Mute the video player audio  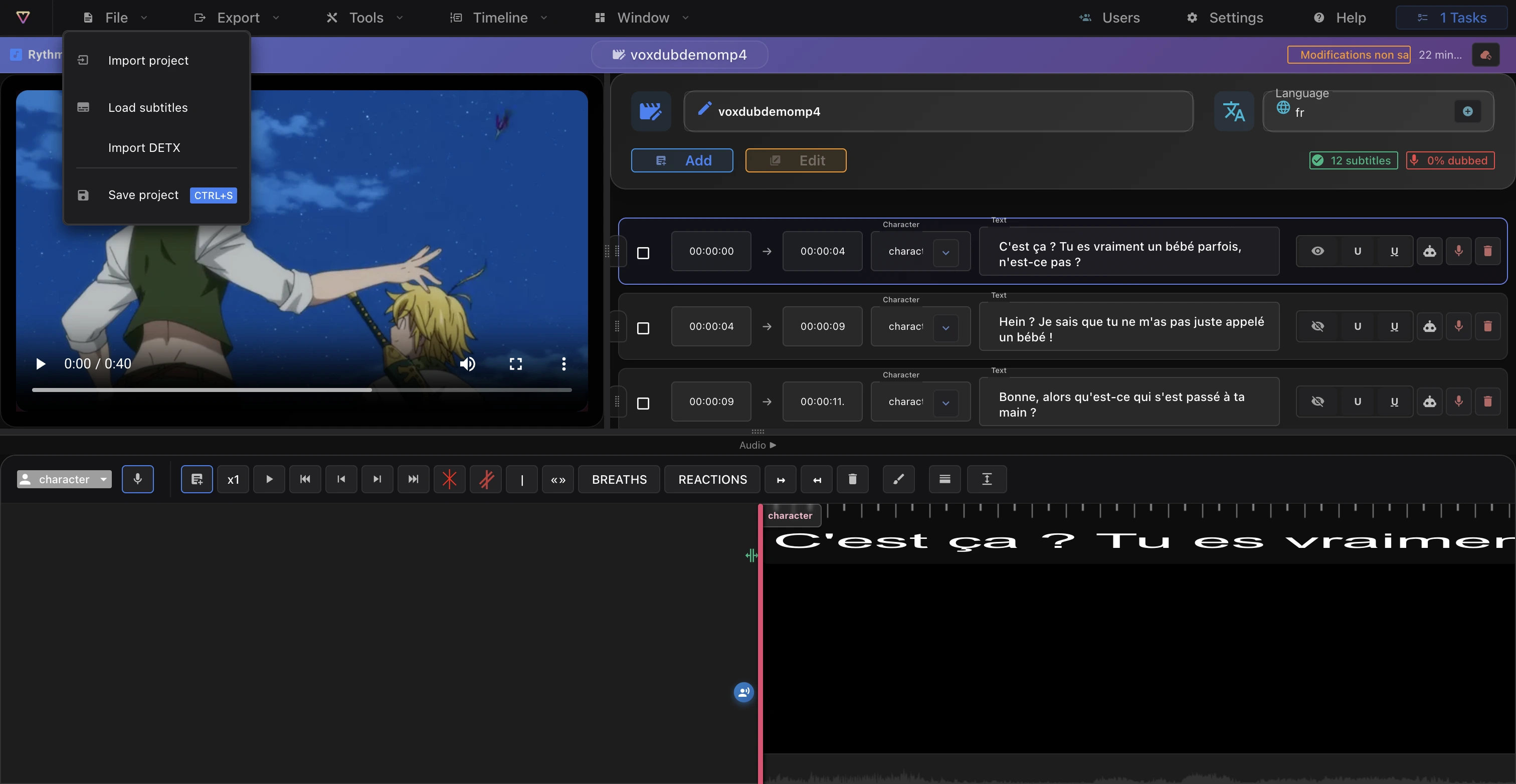point(468,364)
